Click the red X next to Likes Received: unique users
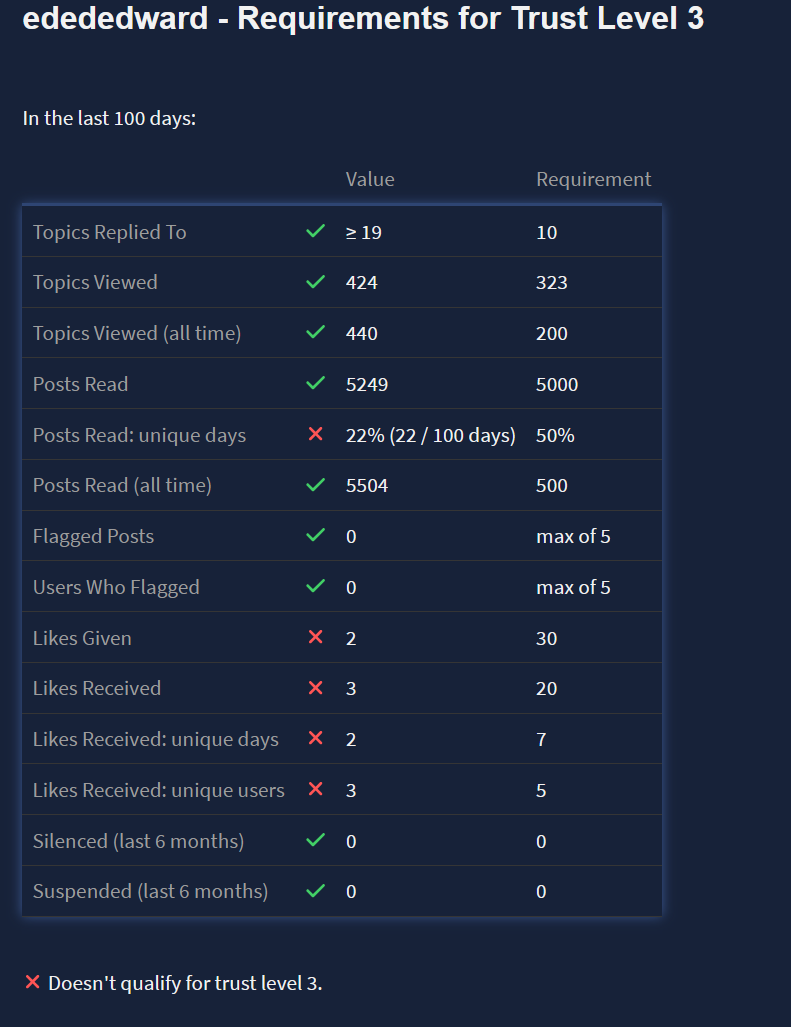 (316, 790)
